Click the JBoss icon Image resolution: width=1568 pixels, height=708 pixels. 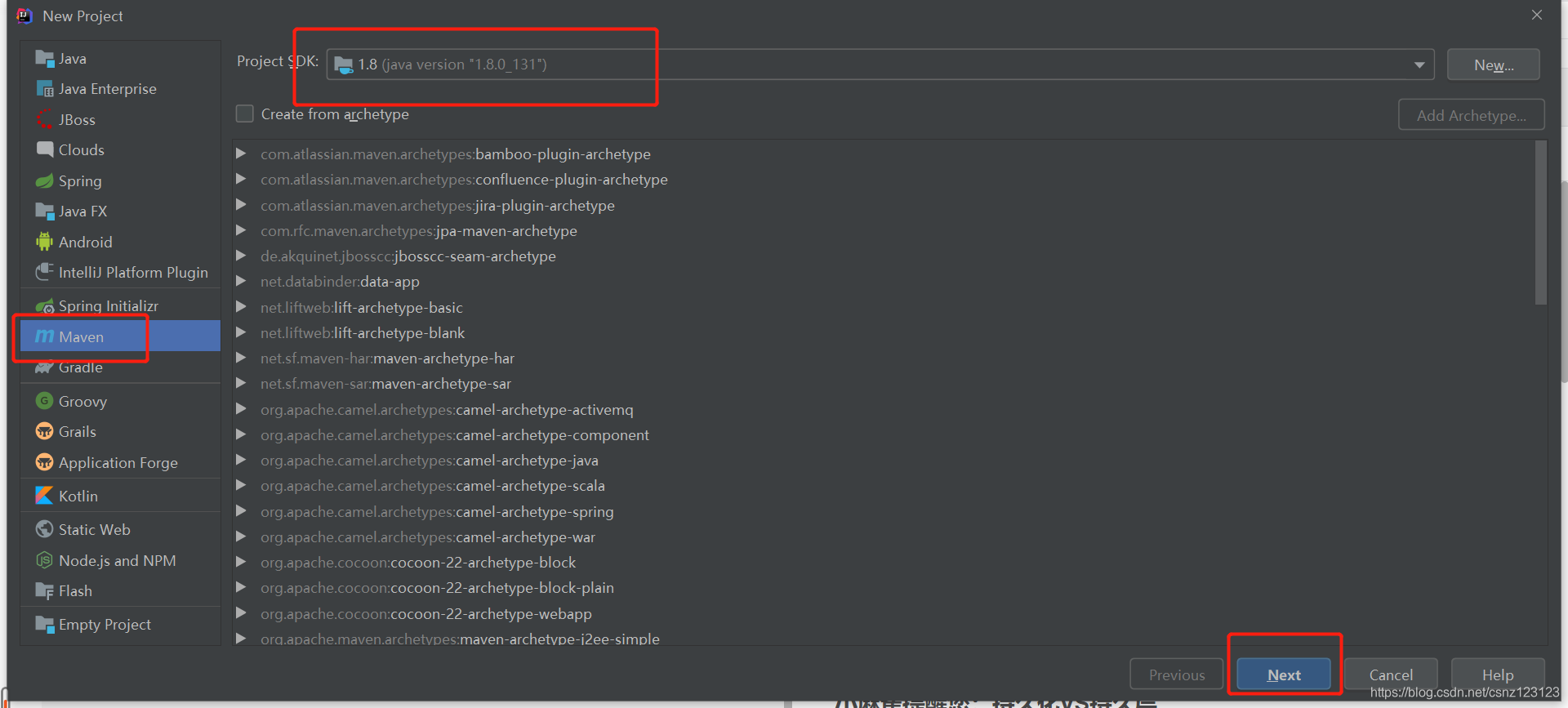(44, 120)
